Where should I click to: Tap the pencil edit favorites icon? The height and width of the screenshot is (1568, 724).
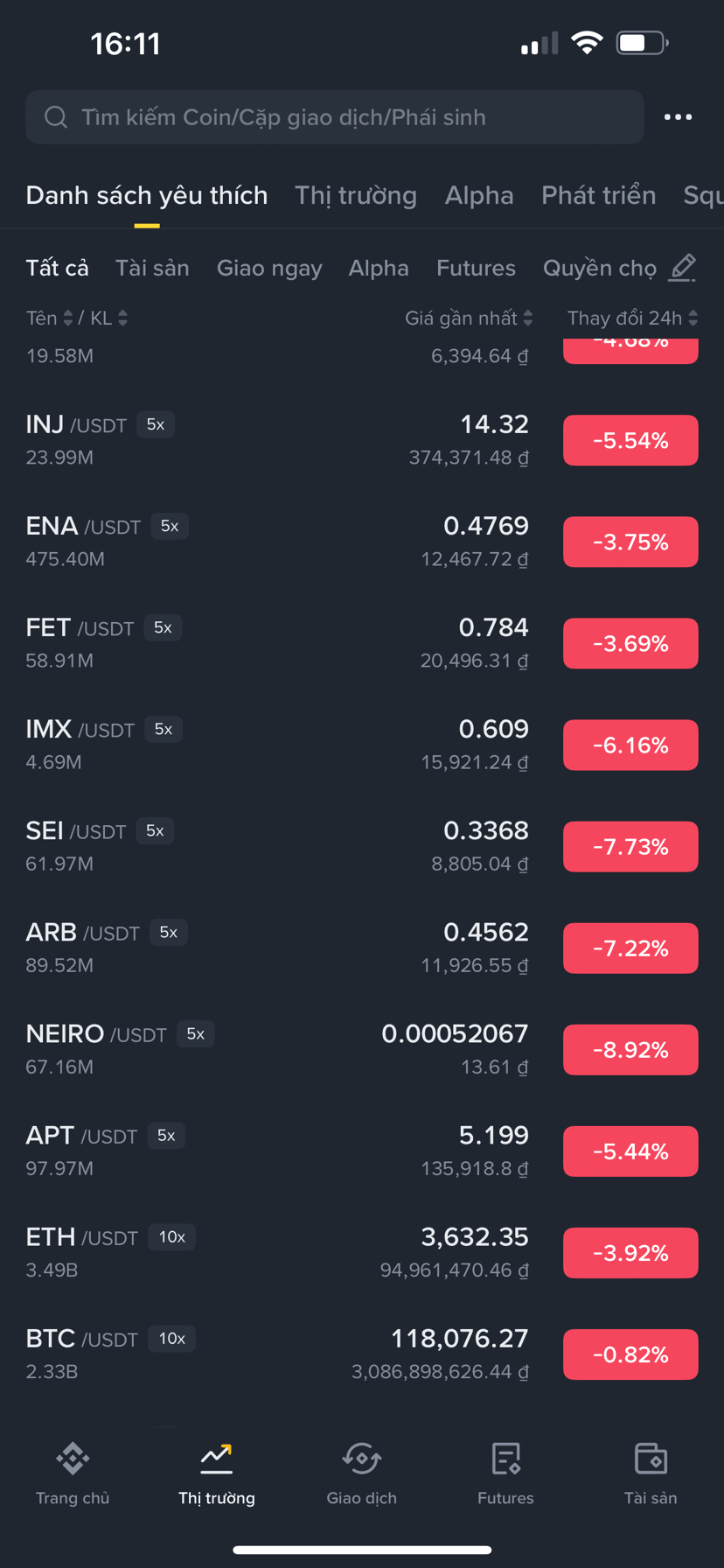[682, 268]
